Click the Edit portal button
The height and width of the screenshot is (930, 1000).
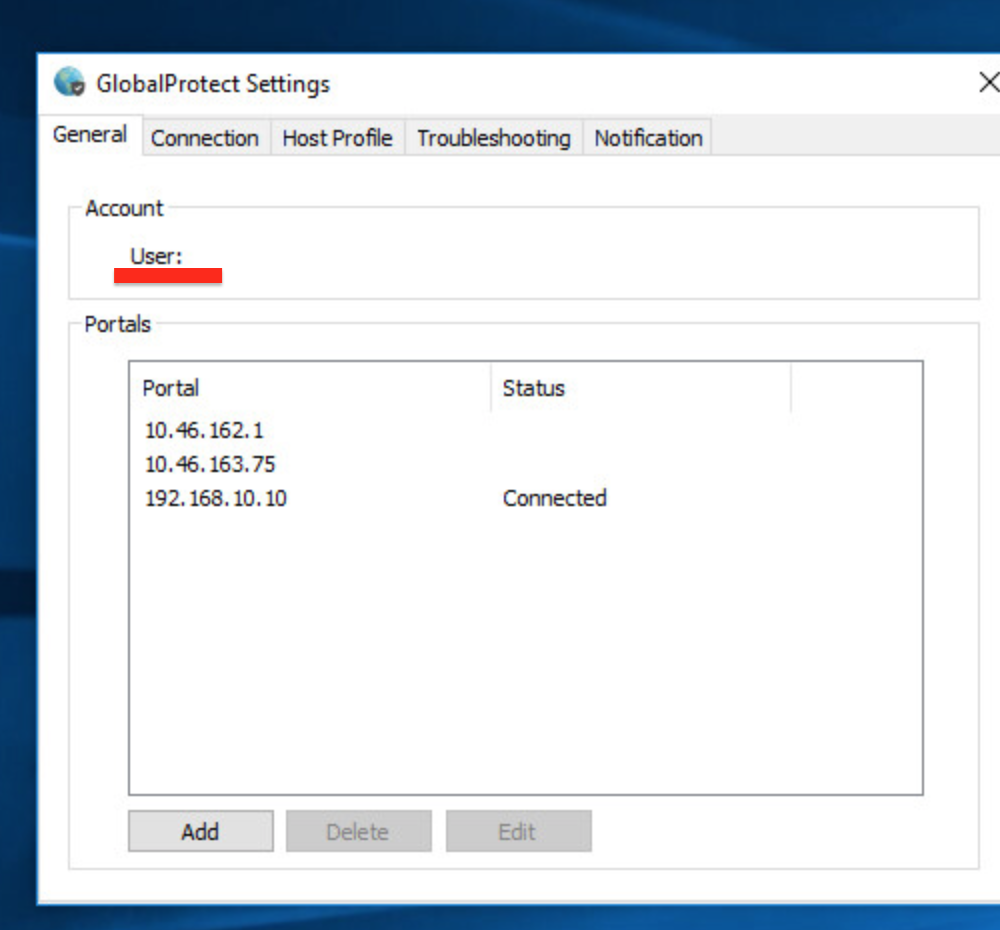coord(518,831)
